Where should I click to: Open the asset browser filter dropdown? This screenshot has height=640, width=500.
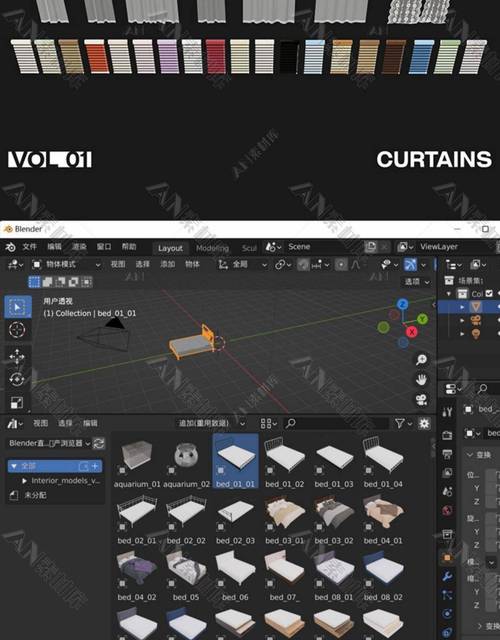point(403,424)
